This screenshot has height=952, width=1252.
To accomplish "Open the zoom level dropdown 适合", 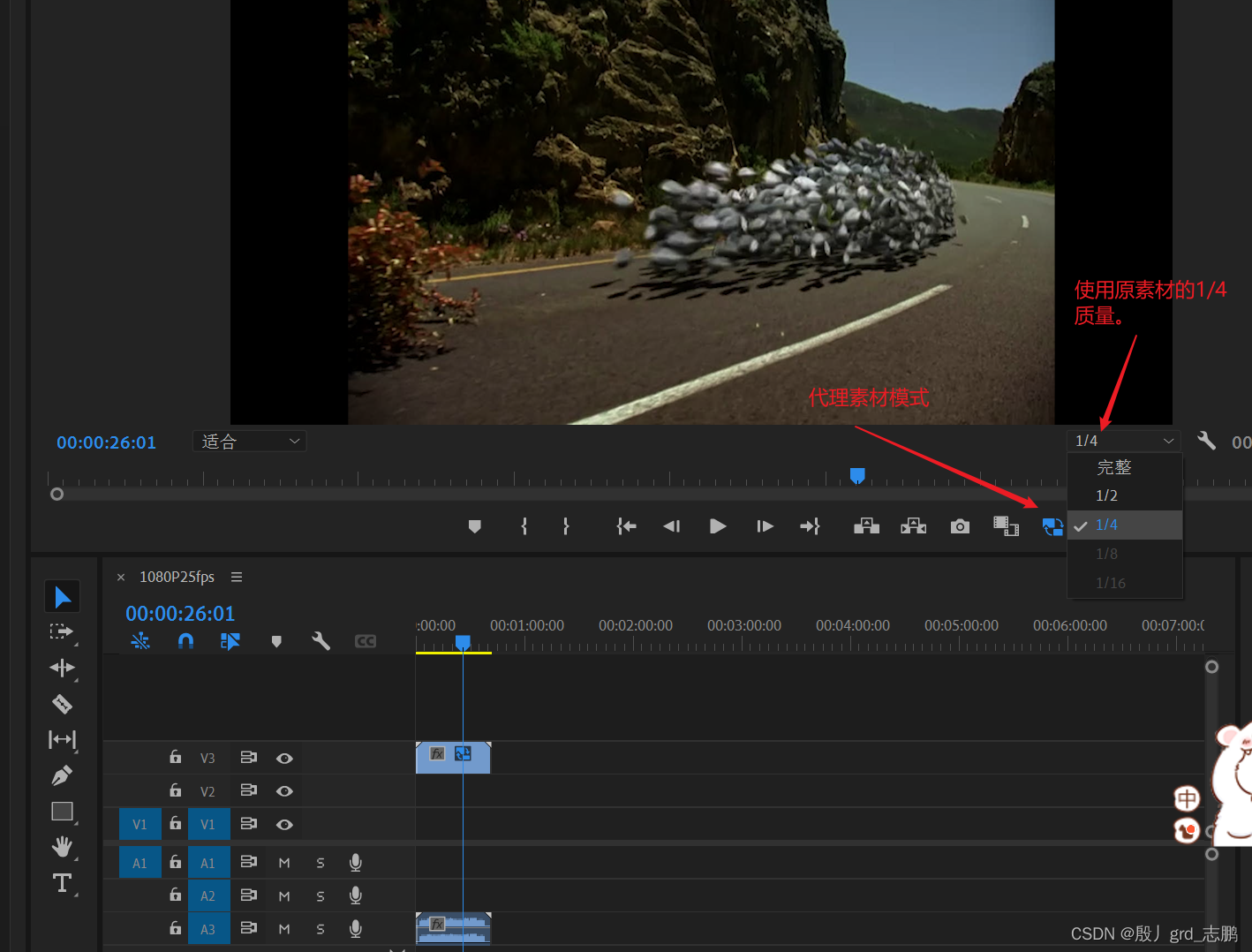I will [250, 441].
